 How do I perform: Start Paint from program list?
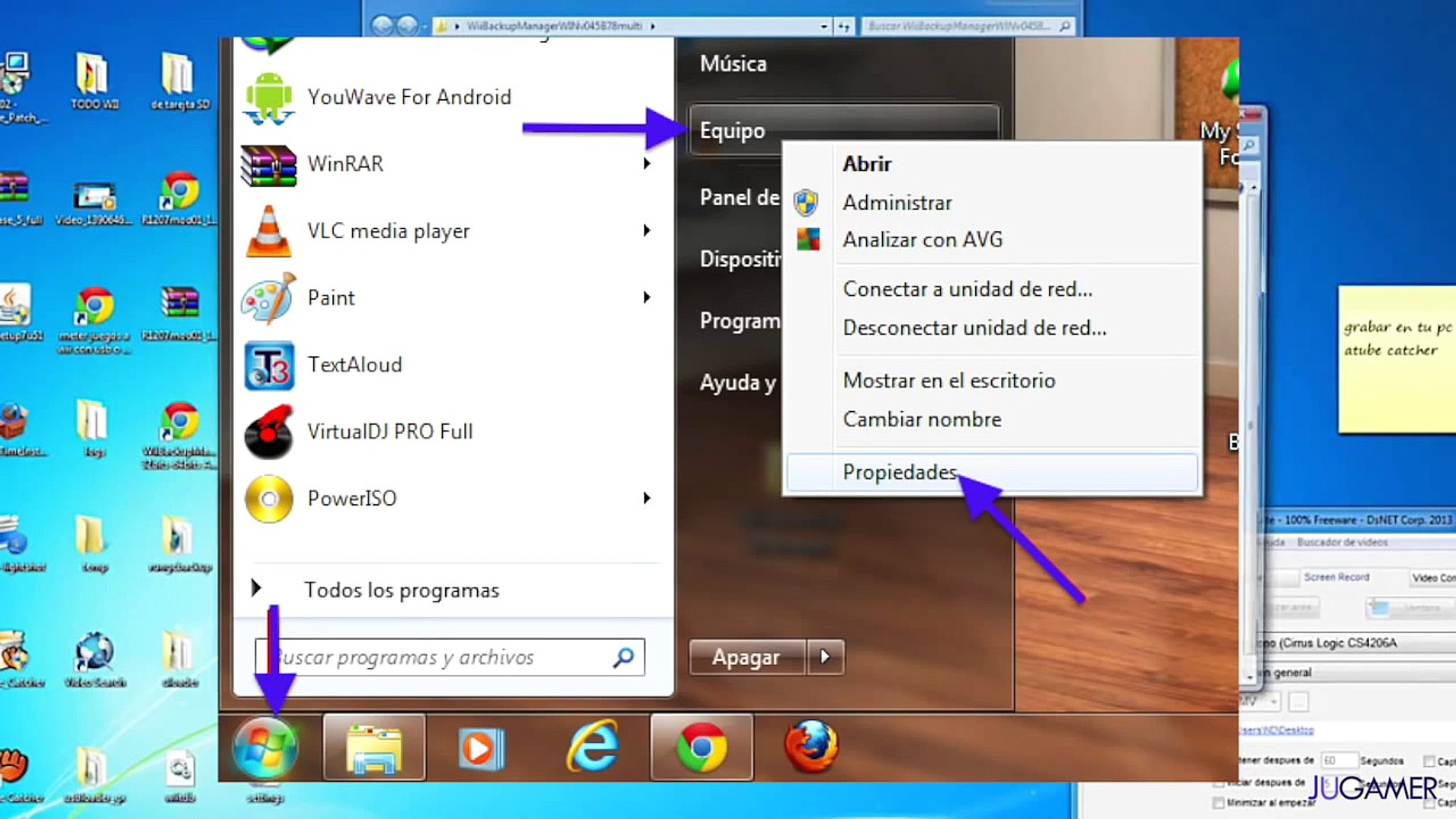pos(331,298)
